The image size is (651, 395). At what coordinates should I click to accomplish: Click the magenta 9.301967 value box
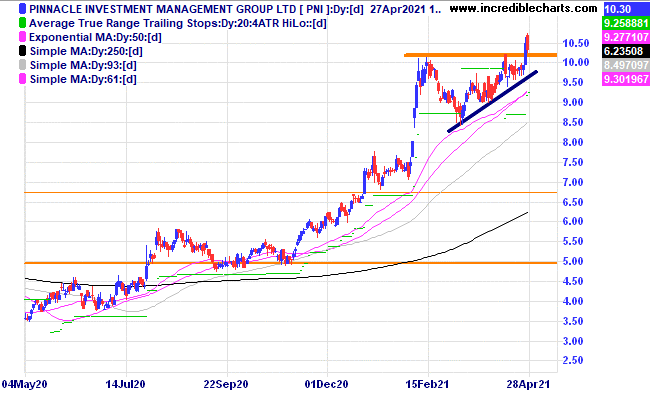tap(626, 79)
